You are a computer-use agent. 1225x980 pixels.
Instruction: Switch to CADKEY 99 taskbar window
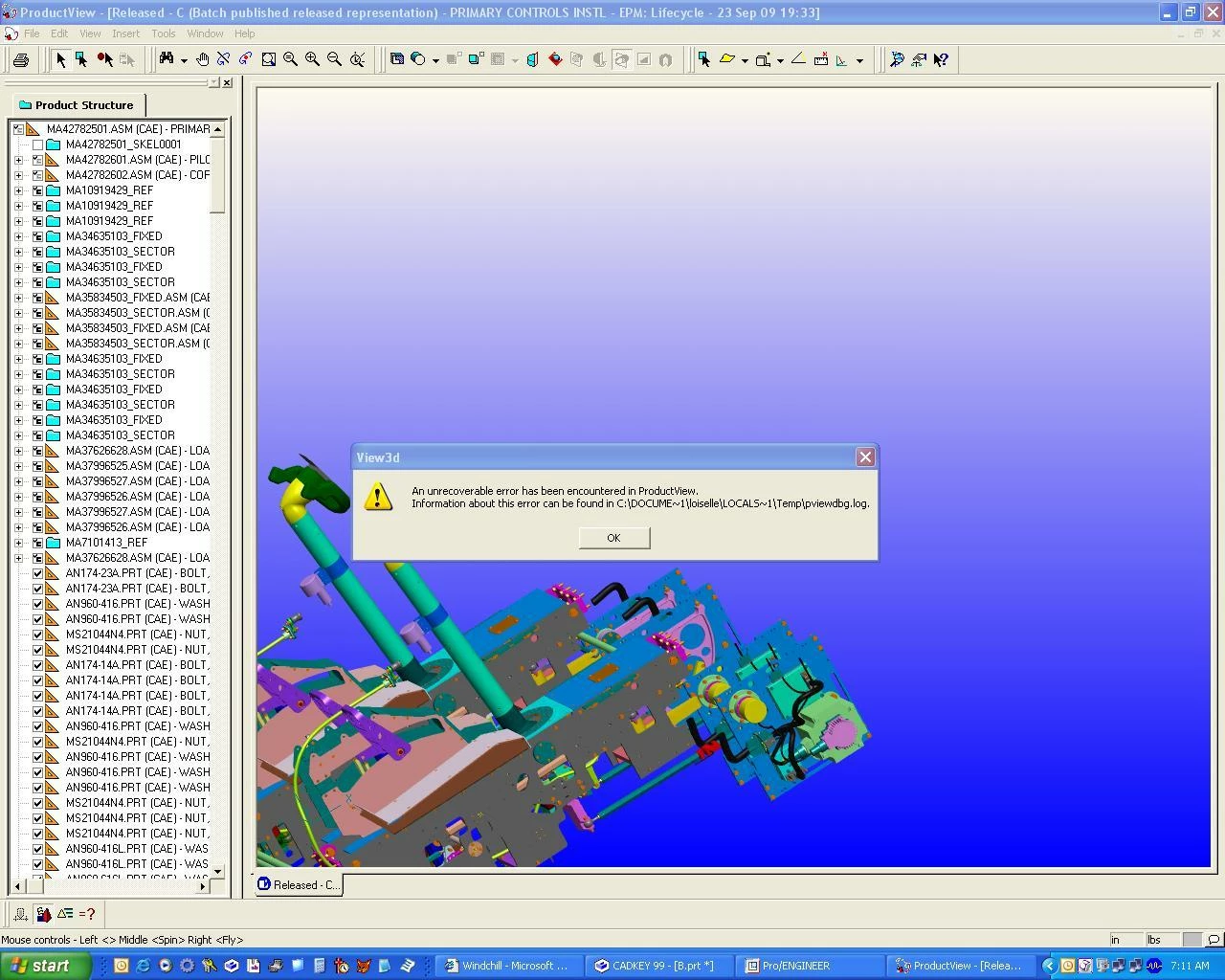pyautogui.click(x=657, y=966)
